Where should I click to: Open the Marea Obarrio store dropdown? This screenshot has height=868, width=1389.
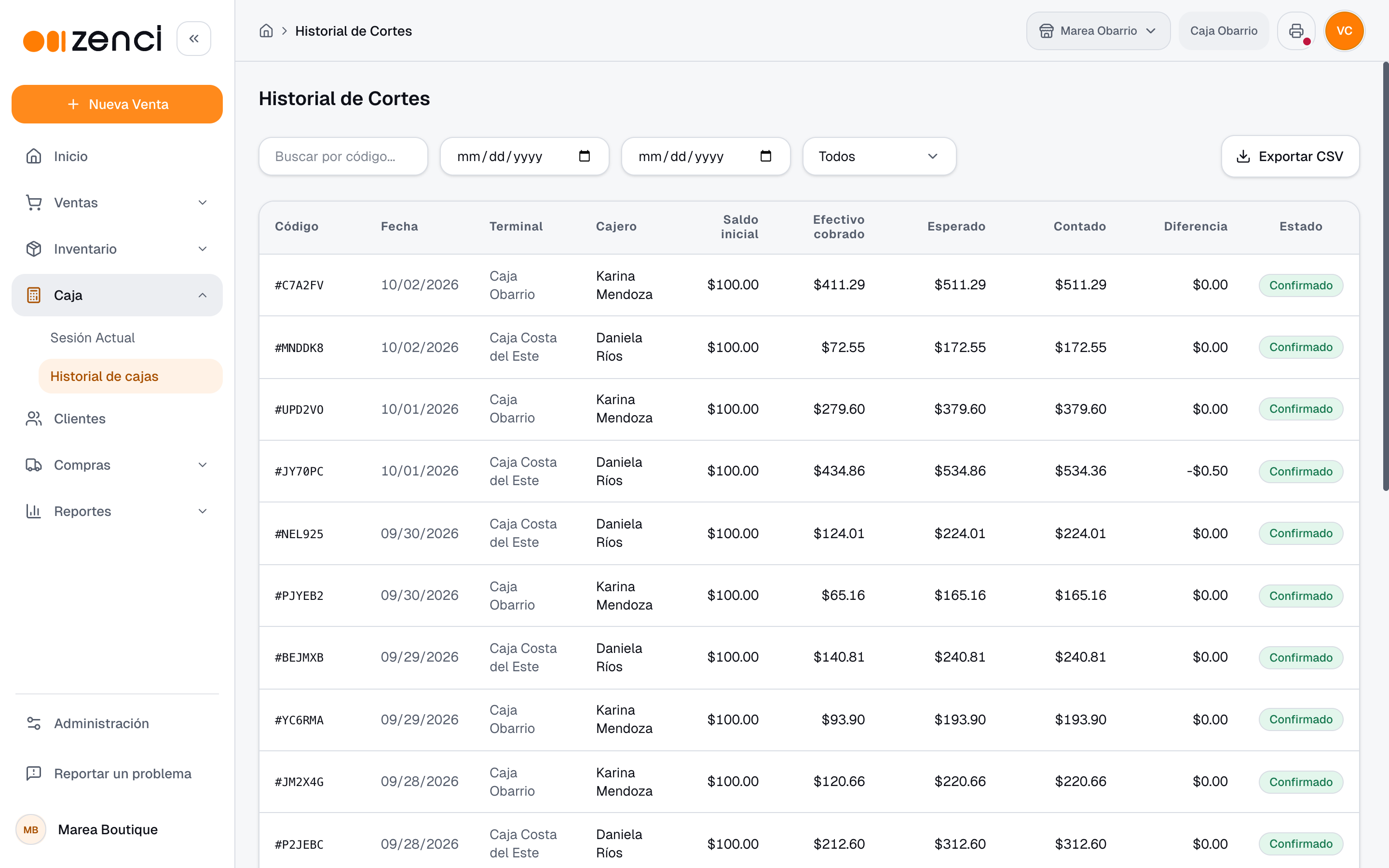(x=1098, y=31)
